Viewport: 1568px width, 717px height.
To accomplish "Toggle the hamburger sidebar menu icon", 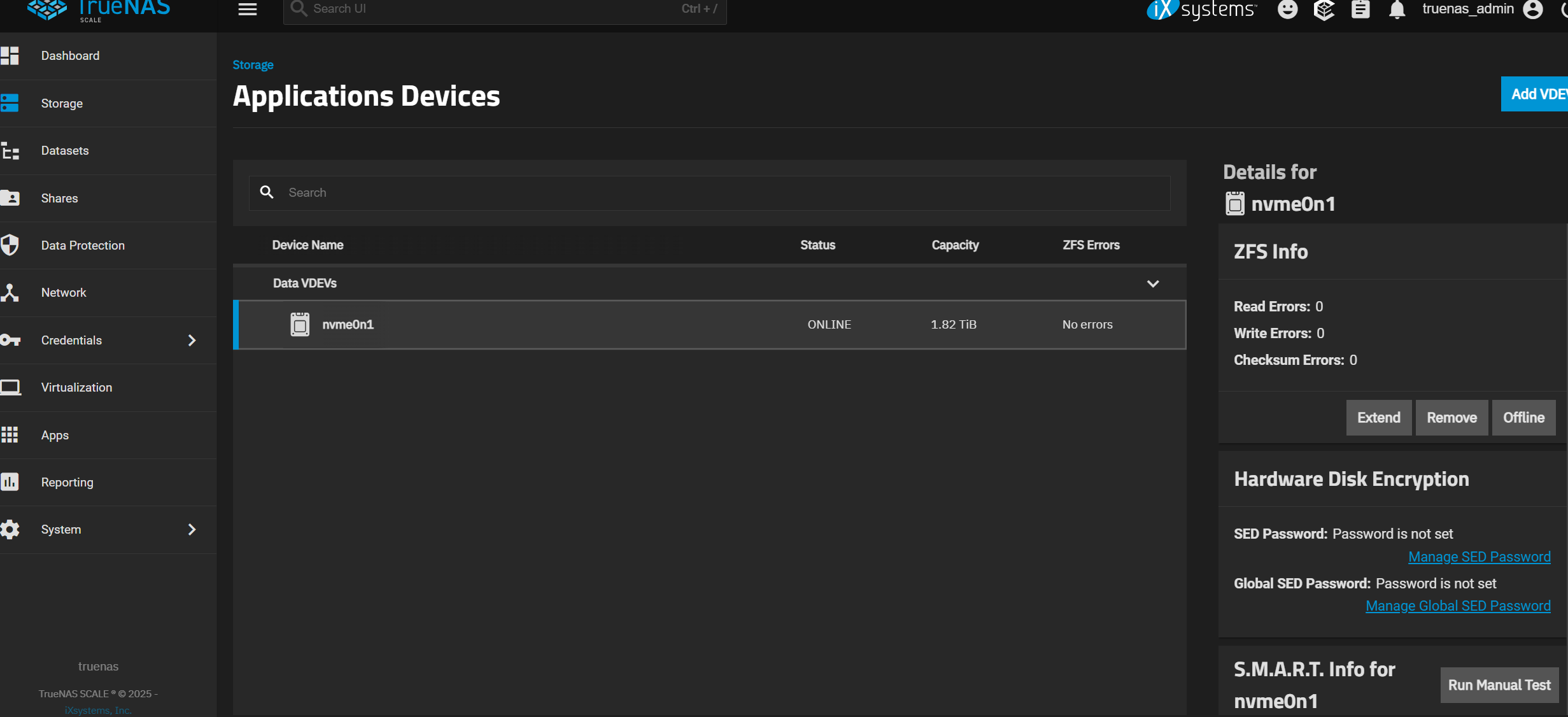I will (247, 9).
